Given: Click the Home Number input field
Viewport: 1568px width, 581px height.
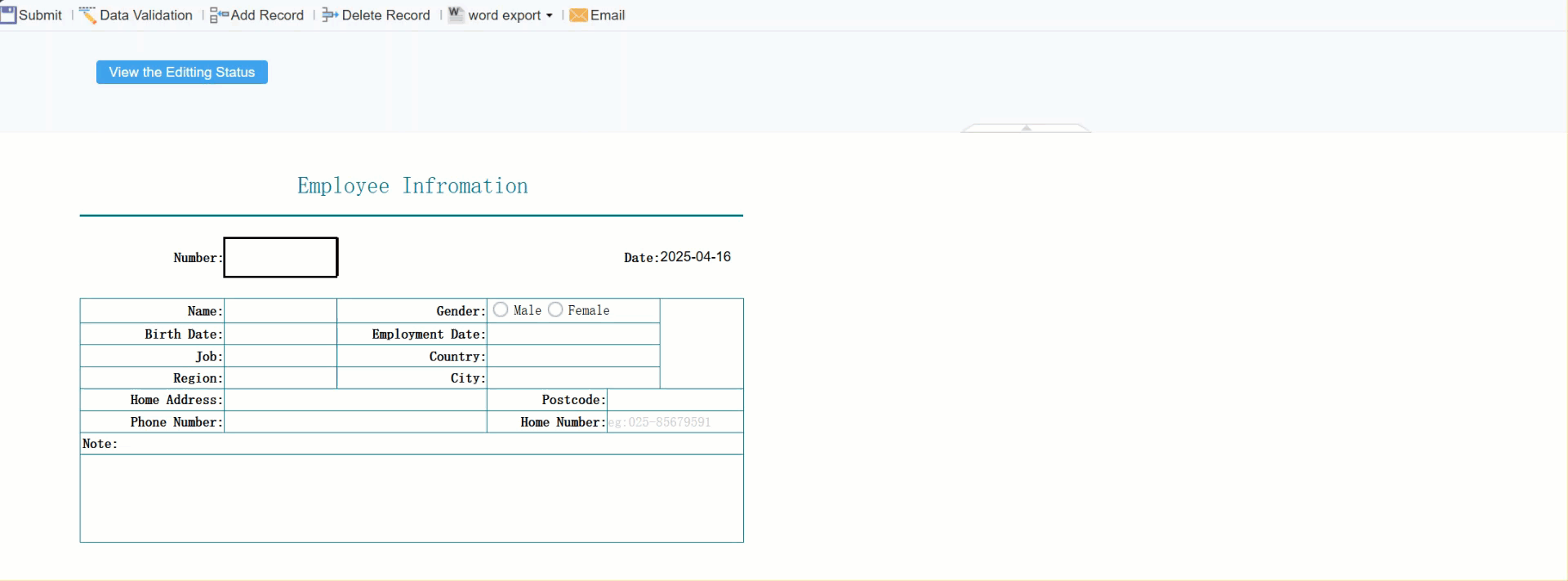Looking at the screenshot, I should pos(675,422).
